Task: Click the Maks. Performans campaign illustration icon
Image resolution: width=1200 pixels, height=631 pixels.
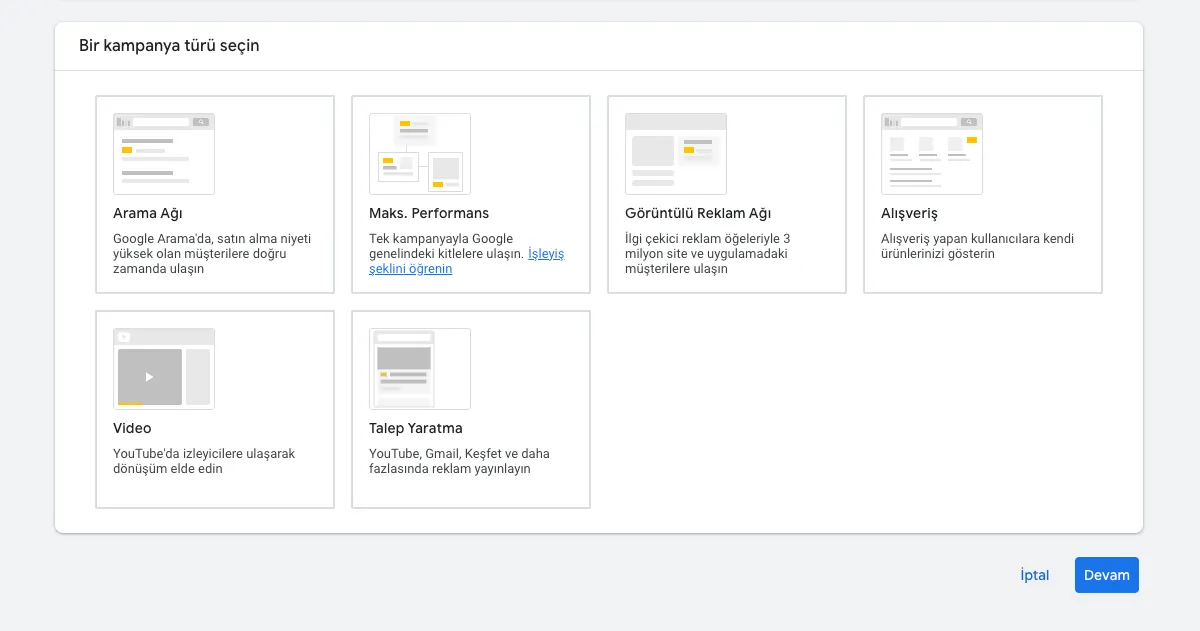Action: (420, 154)
